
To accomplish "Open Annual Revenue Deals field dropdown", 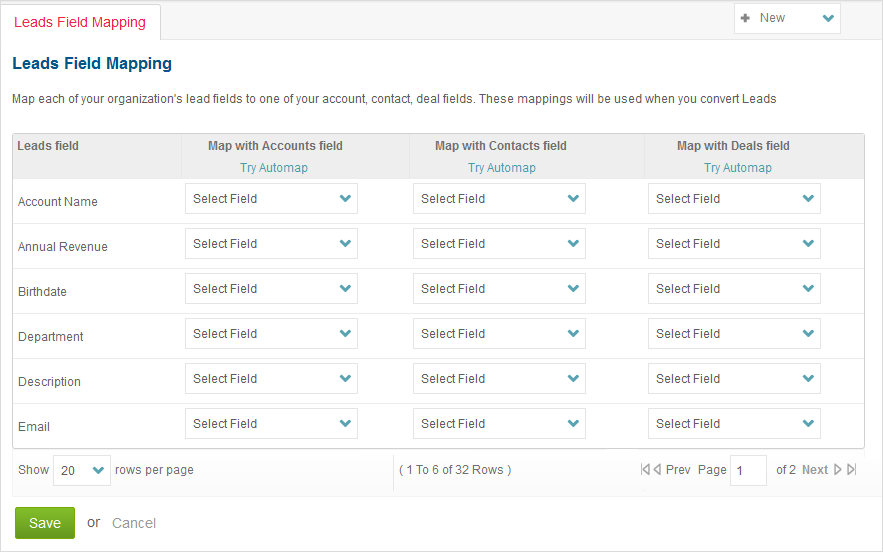I will [734, 243].
